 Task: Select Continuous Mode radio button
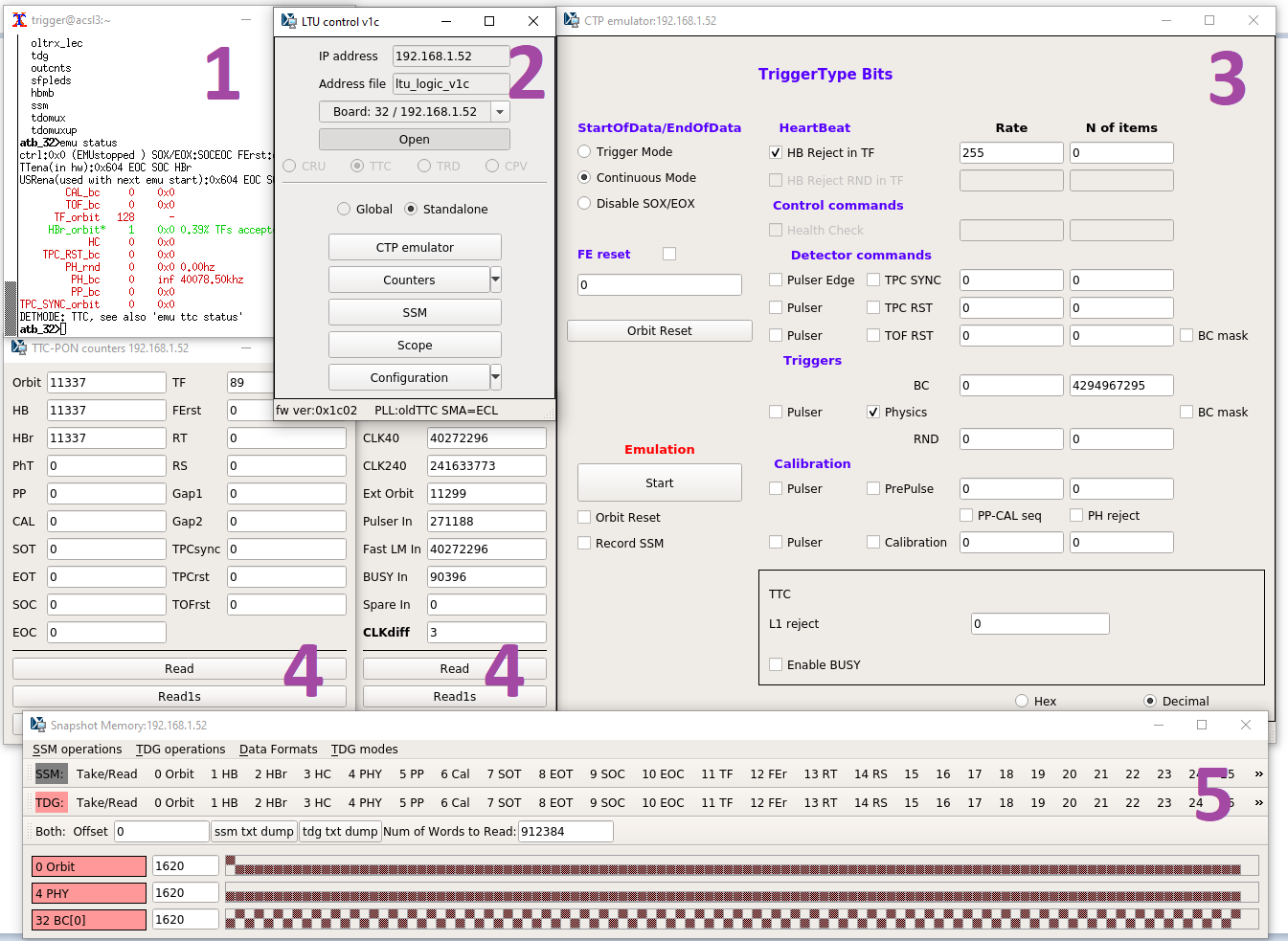click(584, 177)
